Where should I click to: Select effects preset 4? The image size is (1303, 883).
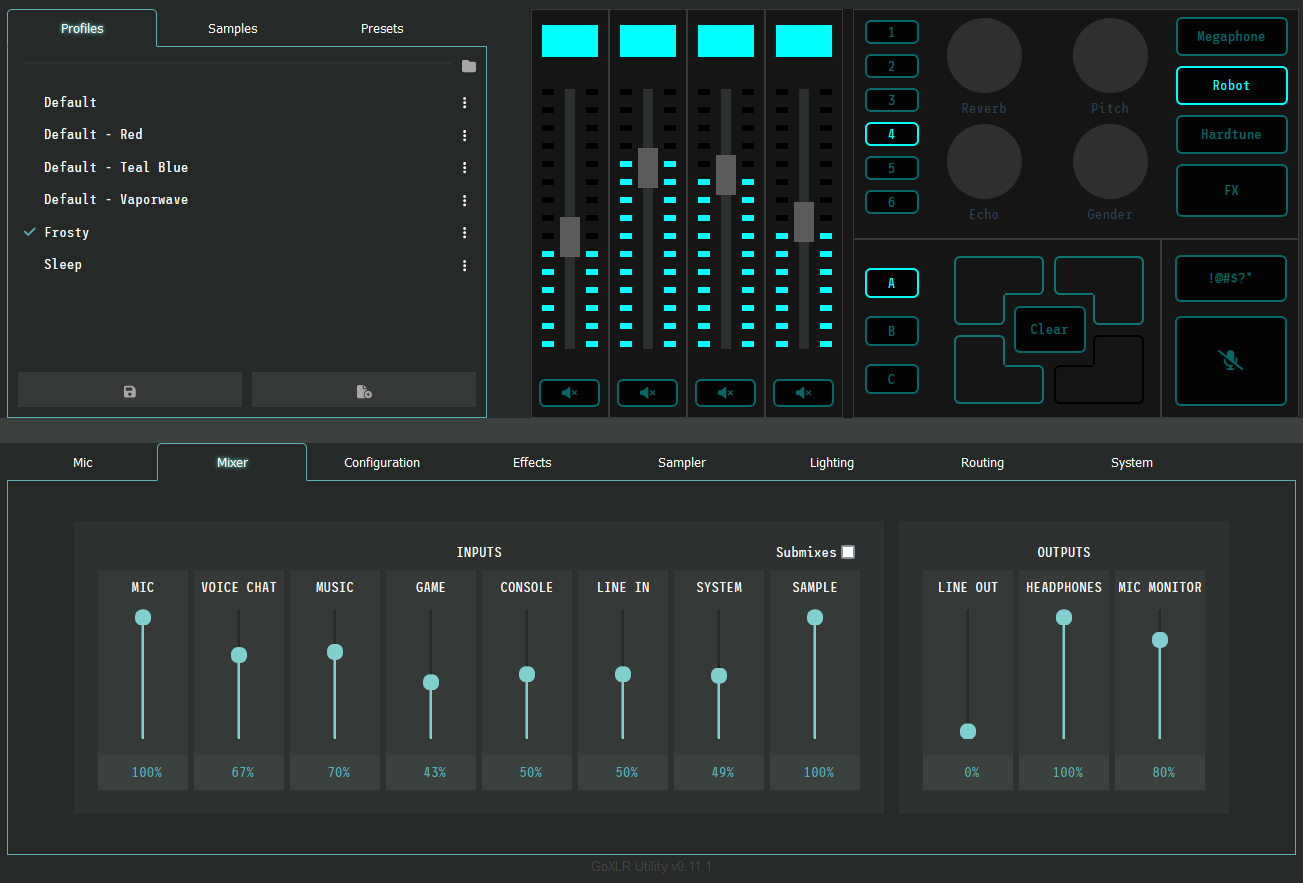tap(892, 134)
